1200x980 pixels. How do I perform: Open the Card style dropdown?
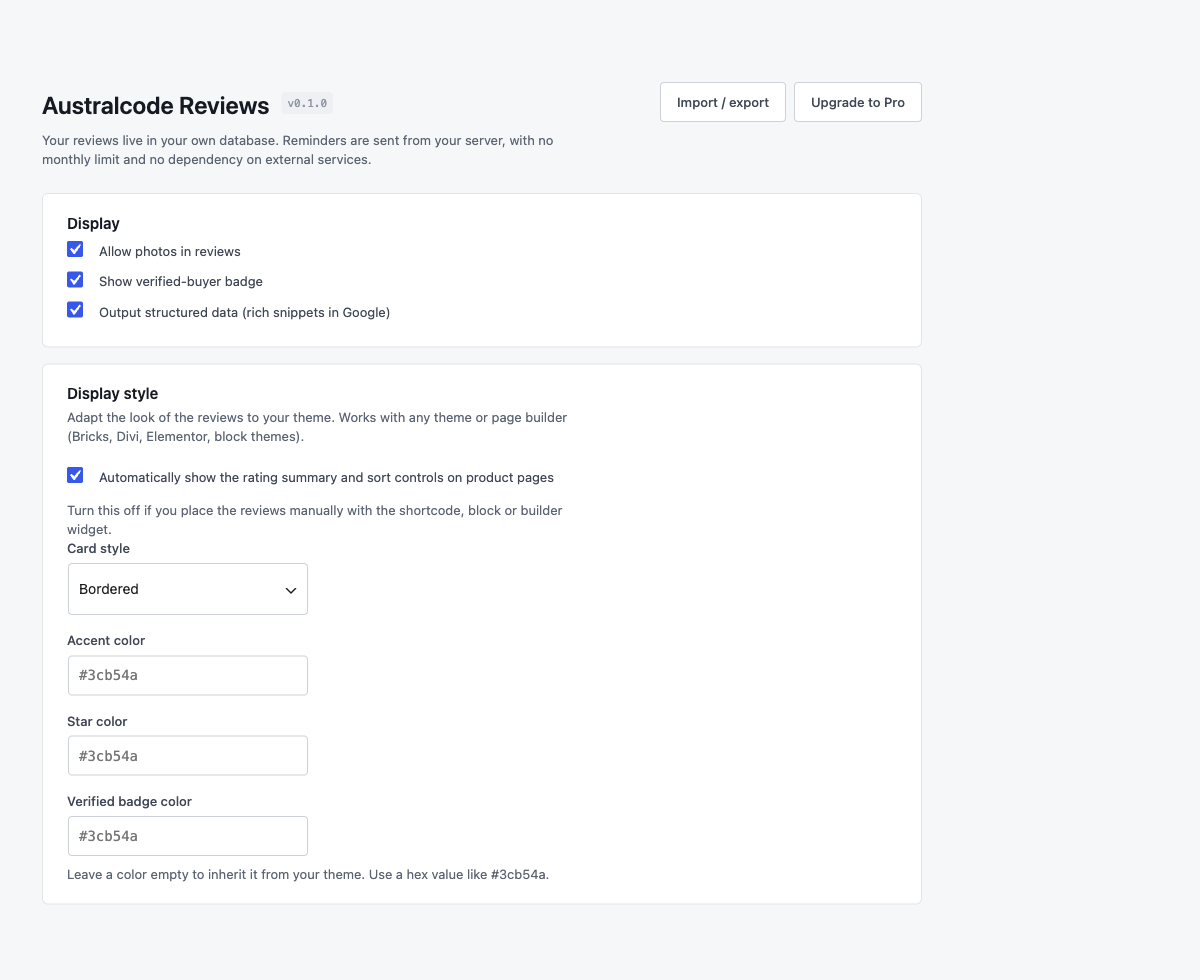click(x=188, y=589)
